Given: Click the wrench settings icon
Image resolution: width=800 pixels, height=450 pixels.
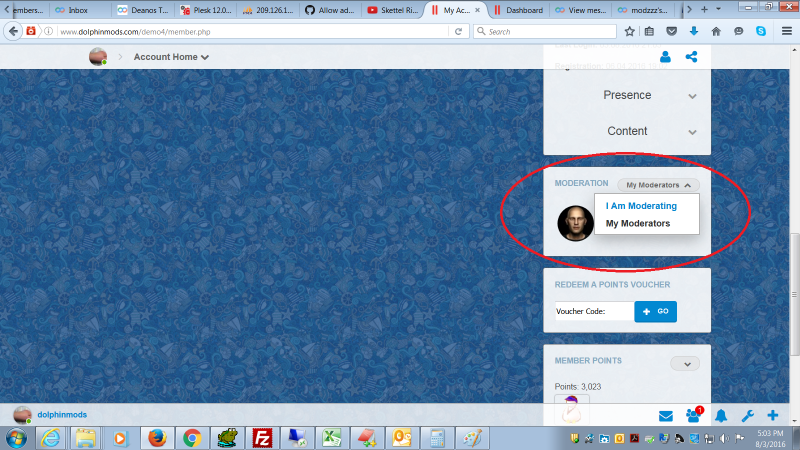Looking at the screenshot, I should (747, 416).
